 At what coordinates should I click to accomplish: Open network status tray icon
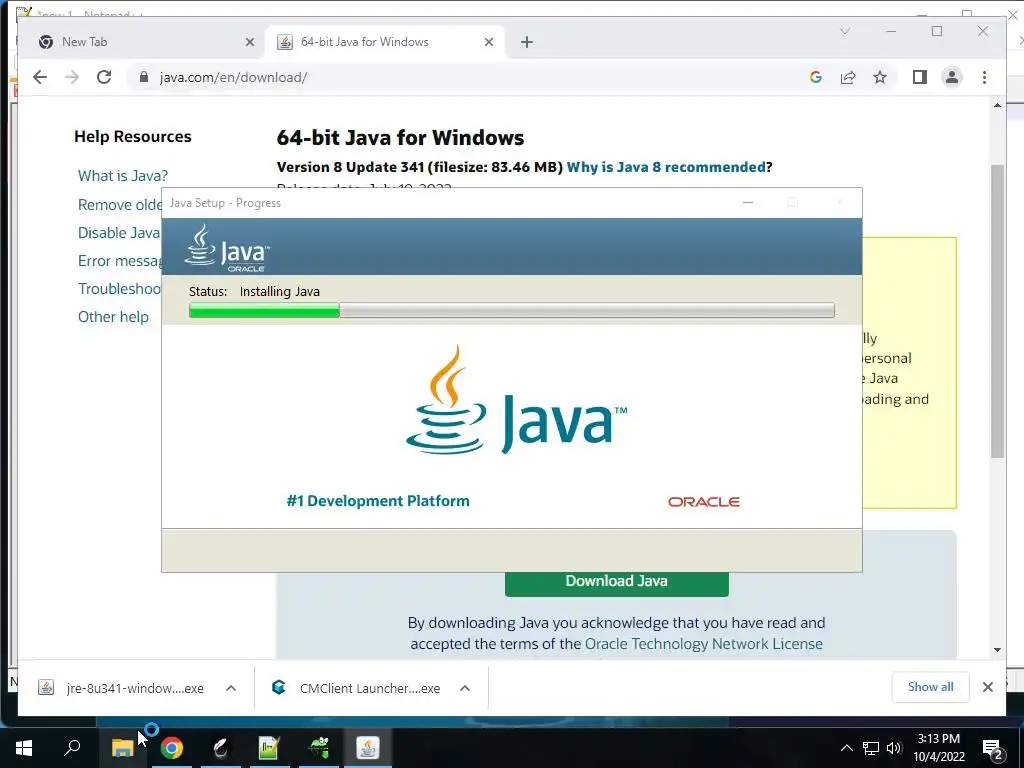(871, 748)
